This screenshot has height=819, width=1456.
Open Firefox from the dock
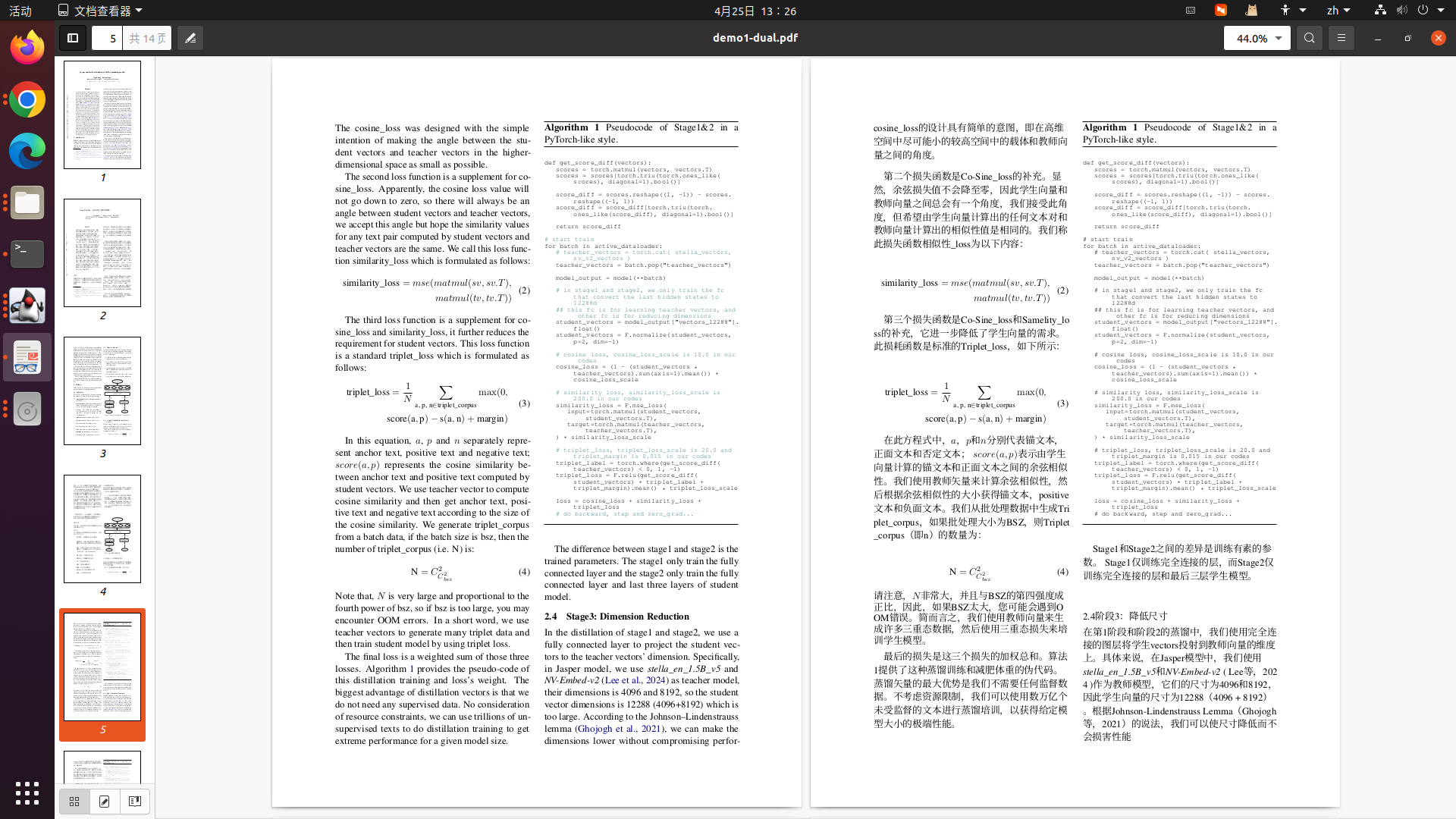(27, 49)
